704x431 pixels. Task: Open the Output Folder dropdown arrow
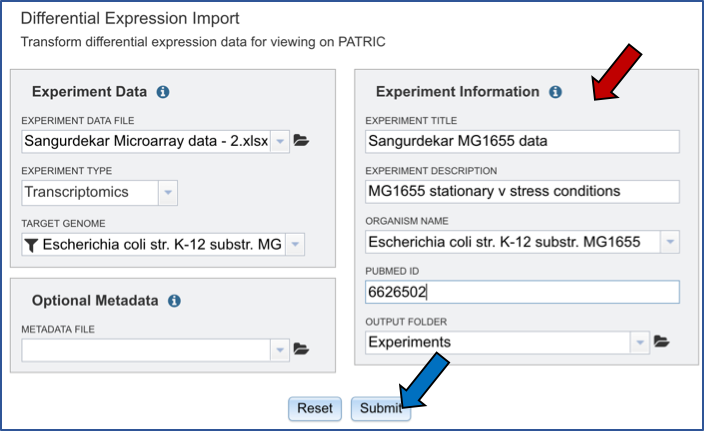pyautogui.click(x=640, y=343)
